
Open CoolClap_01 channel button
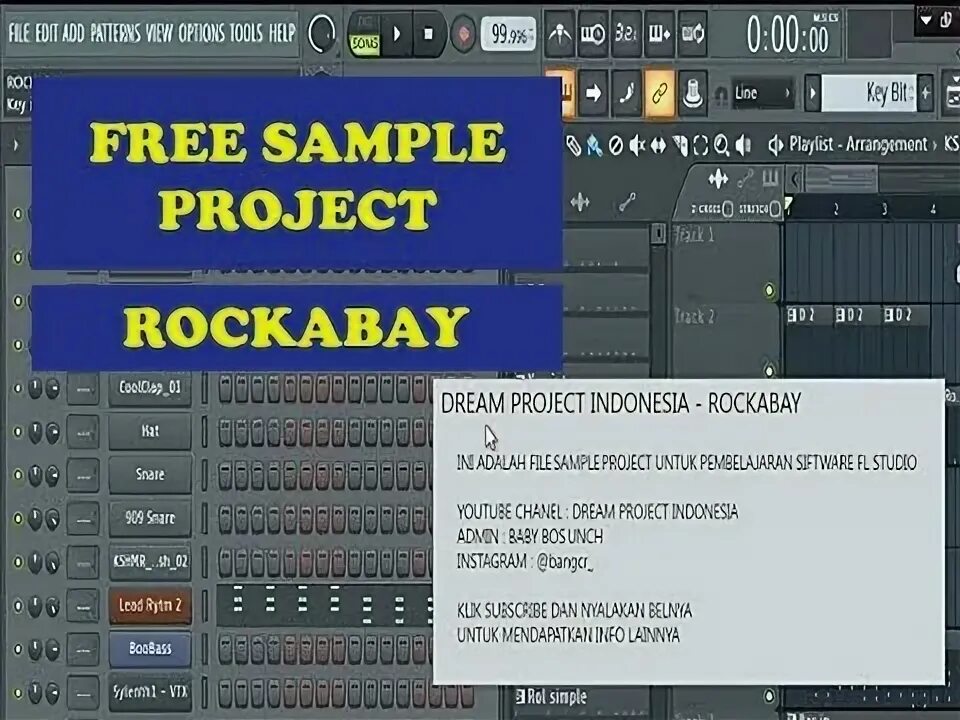(150, 388)
